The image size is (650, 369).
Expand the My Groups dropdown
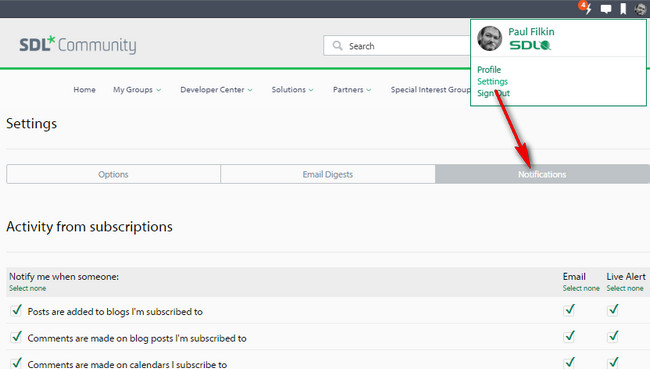(x=137, y=90)
